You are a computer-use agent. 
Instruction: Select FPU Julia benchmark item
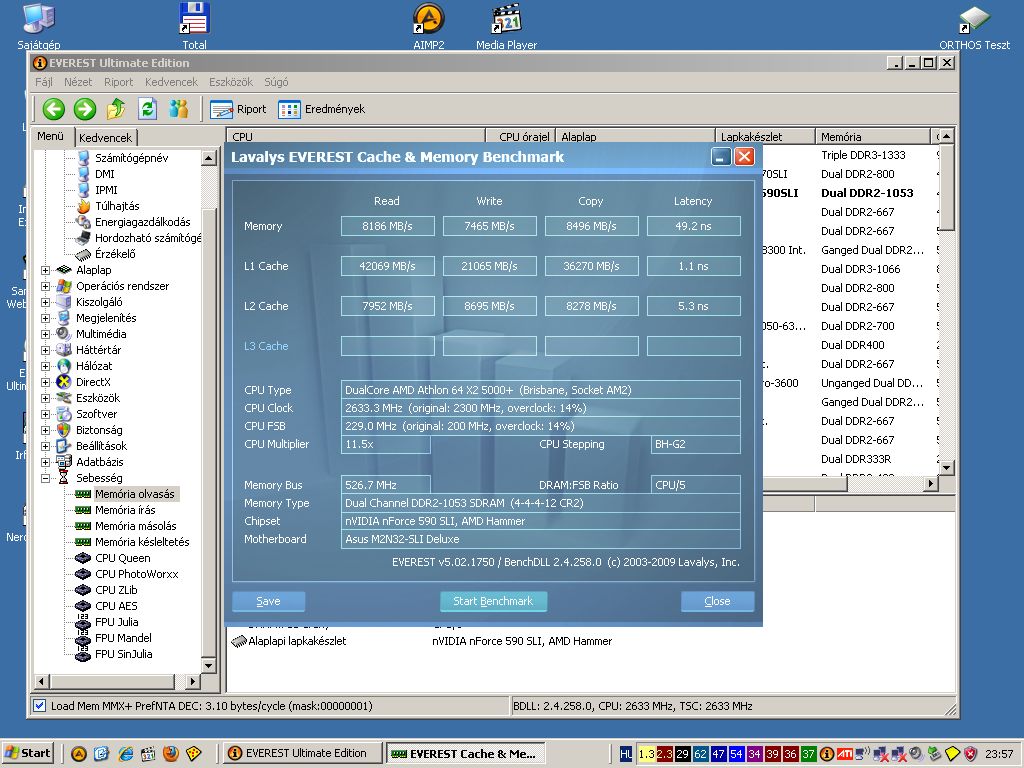108,622
